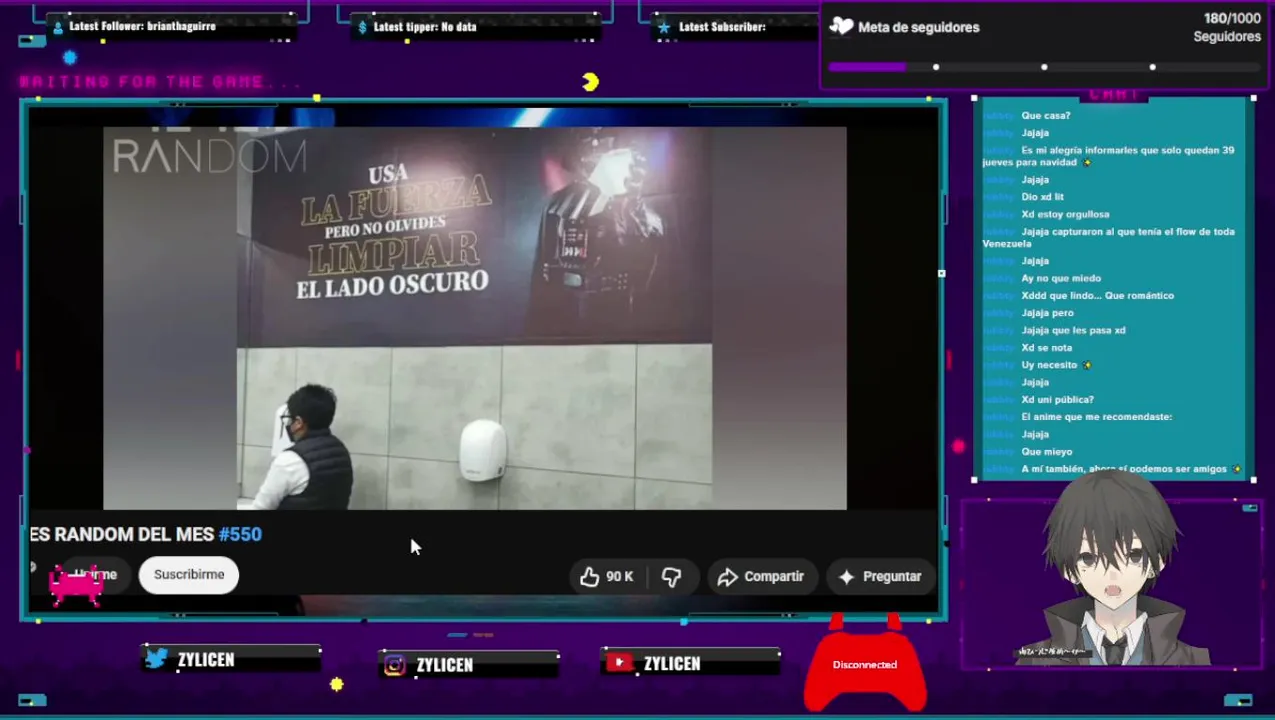This screenshot has height=720, width=1275.
Task: Click the chat message about 39 jueves para navidad
Action: click(1108, 156)
